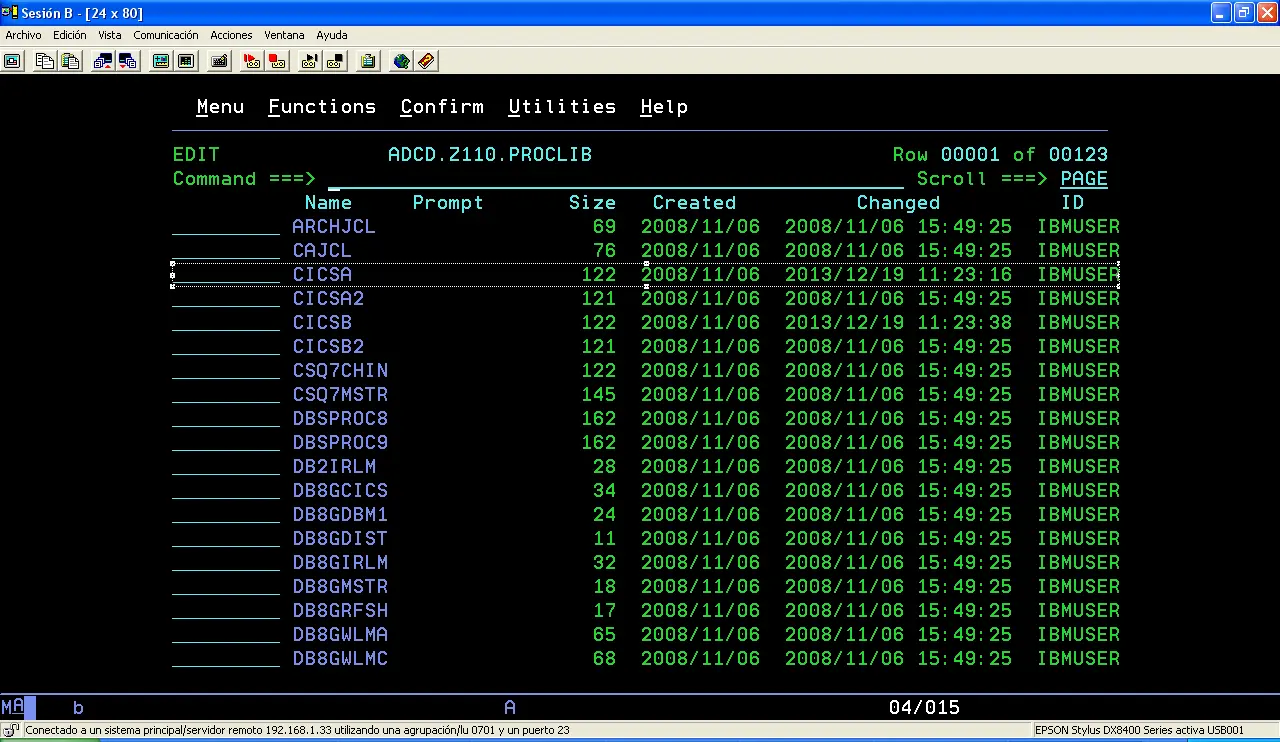Click the Receive File from host icon

(127, 61)
